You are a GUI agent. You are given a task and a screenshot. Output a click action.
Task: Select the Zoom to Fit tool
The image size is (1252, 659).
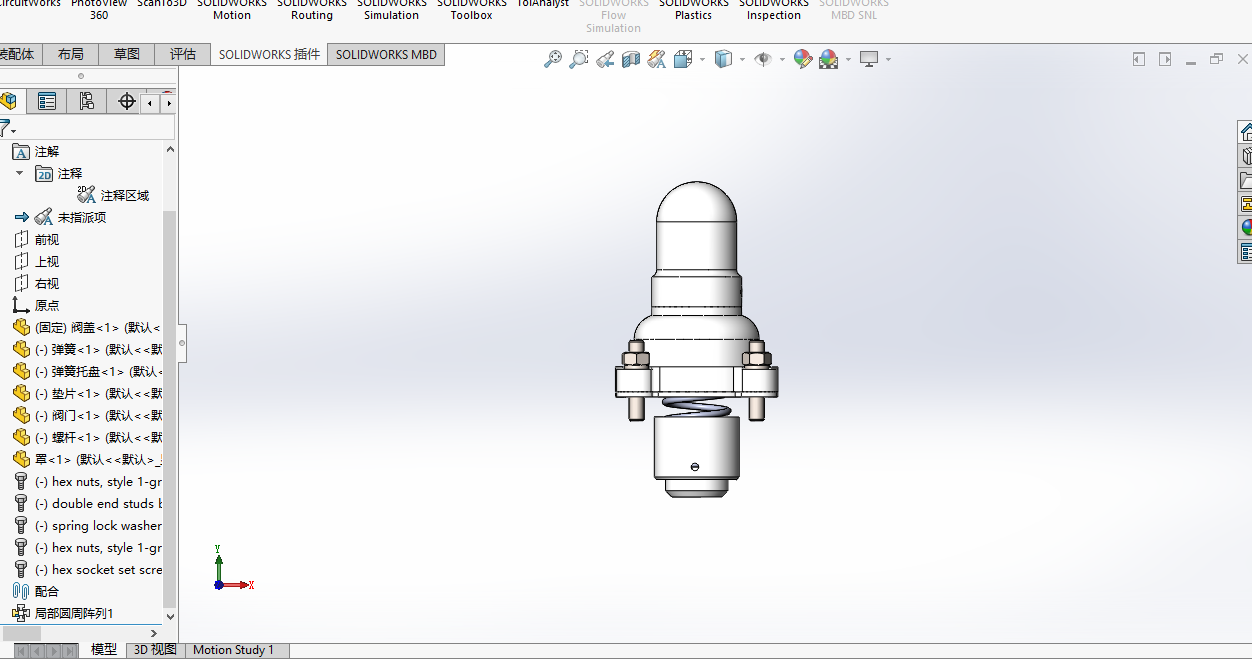tap(553, 59)
